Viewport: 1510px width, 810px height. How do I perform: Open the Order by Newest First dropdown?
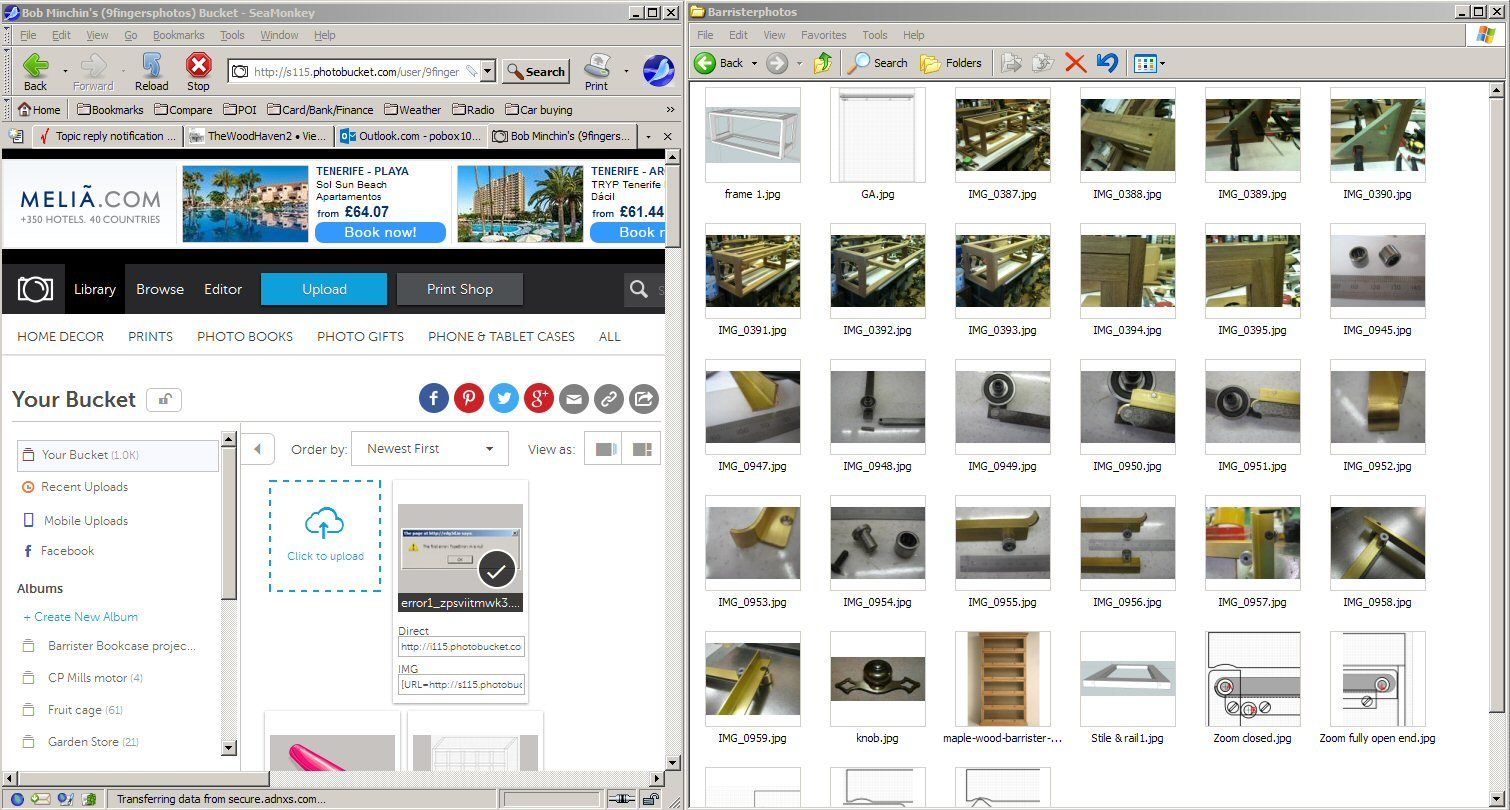(430, 449)
